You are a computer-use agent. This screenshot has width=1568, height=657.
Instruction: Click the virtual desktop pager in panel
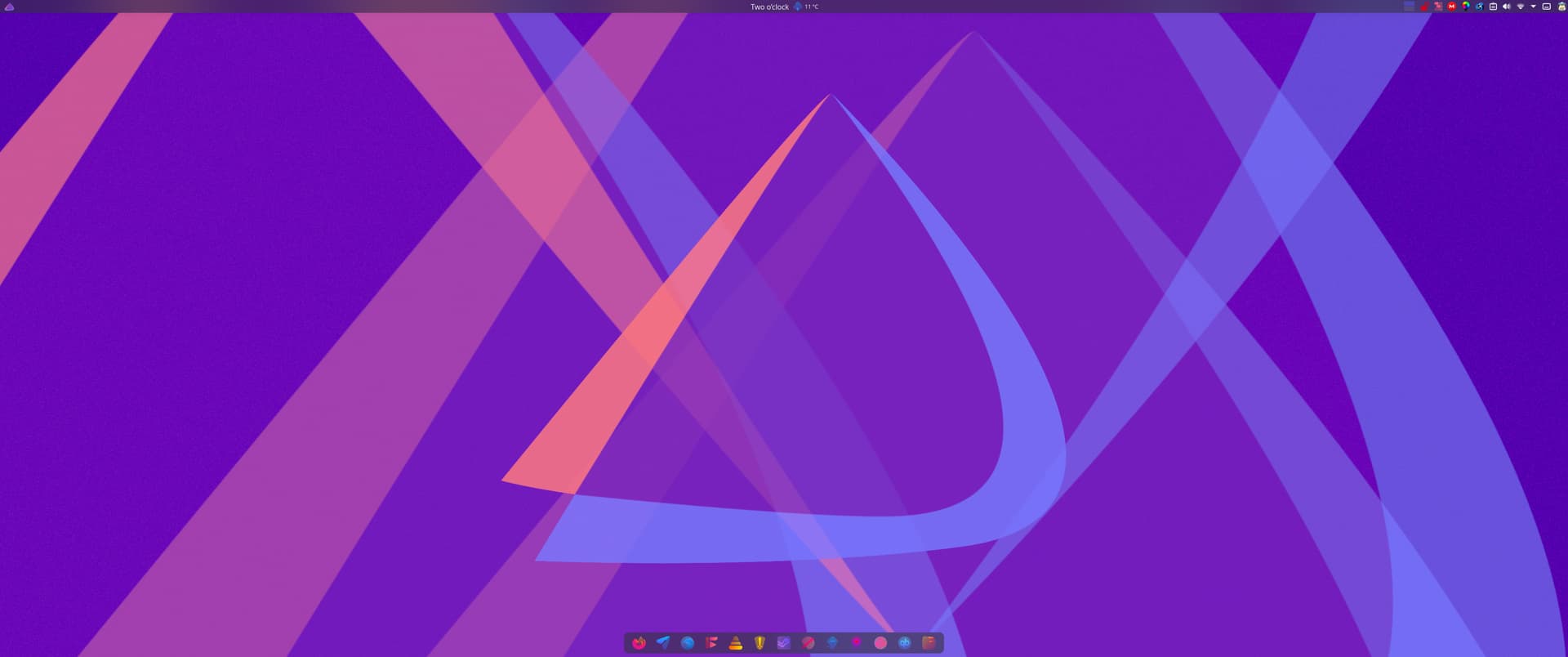click(1410, 7)
